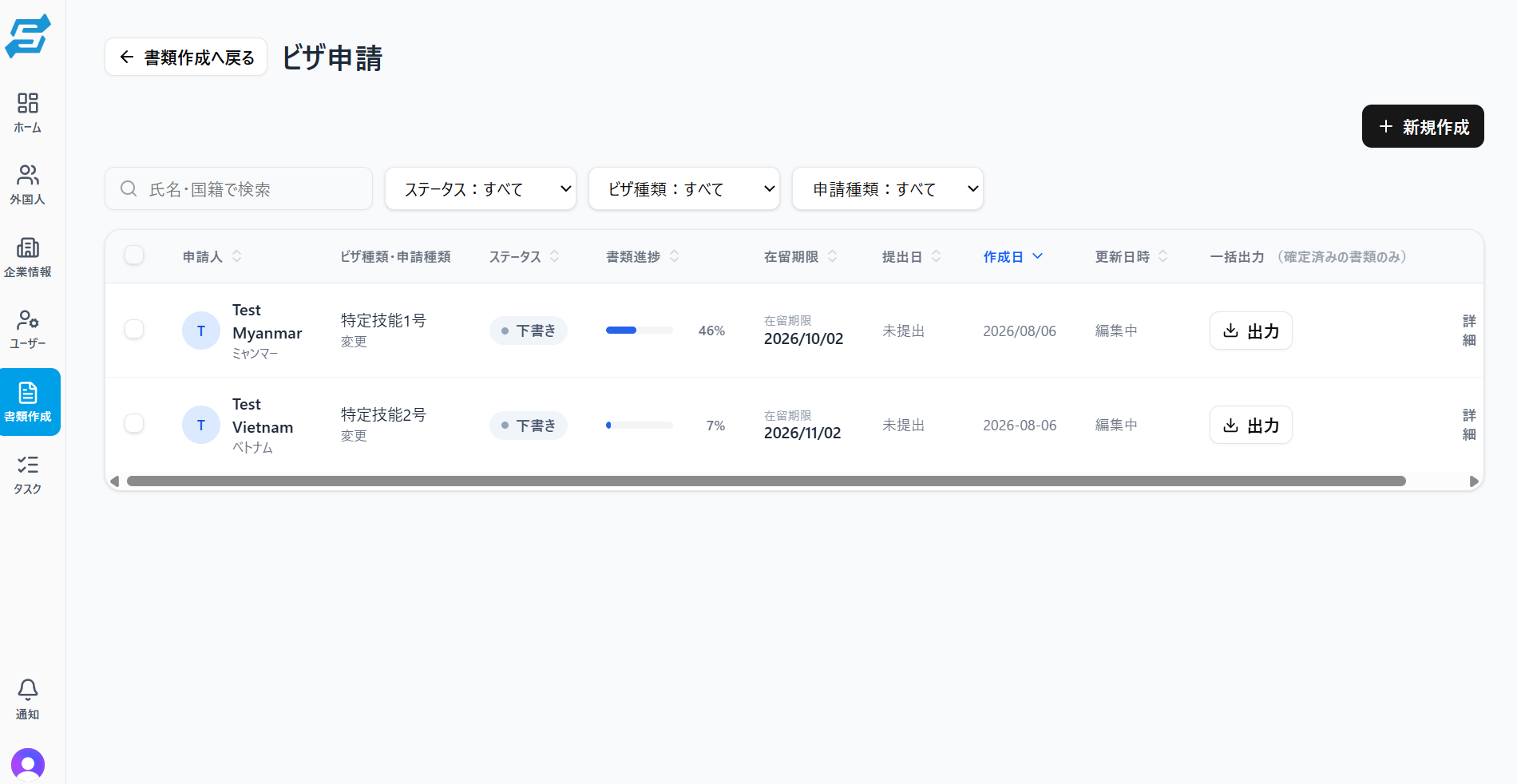This screenshot has height=784, width=1517.
Task: Open 詳細 link for Test Myanmar row
Action: (x=1469, y=331)
